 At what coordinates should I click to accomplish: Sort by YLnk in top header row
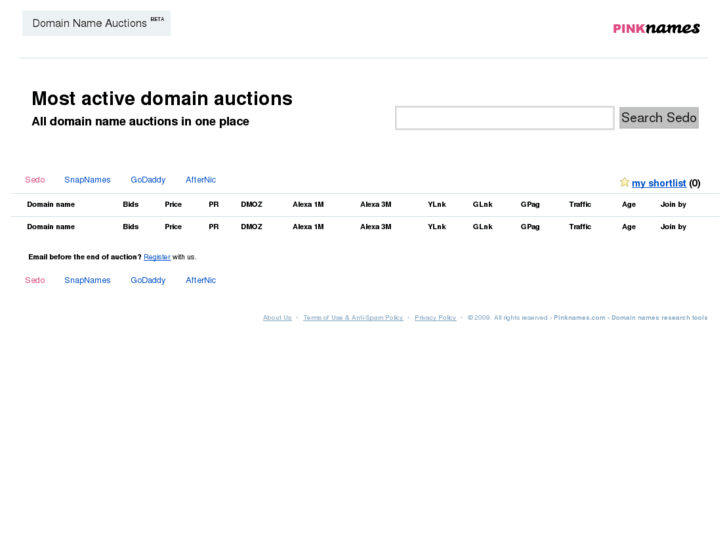(x=437, y=205)
